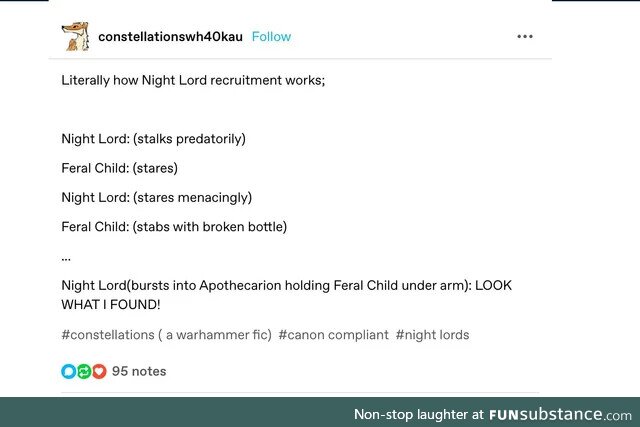The width and height of the screenshot is (640, 427).
Task: Open the three-dot post options menu
Action: coord(524,36)
